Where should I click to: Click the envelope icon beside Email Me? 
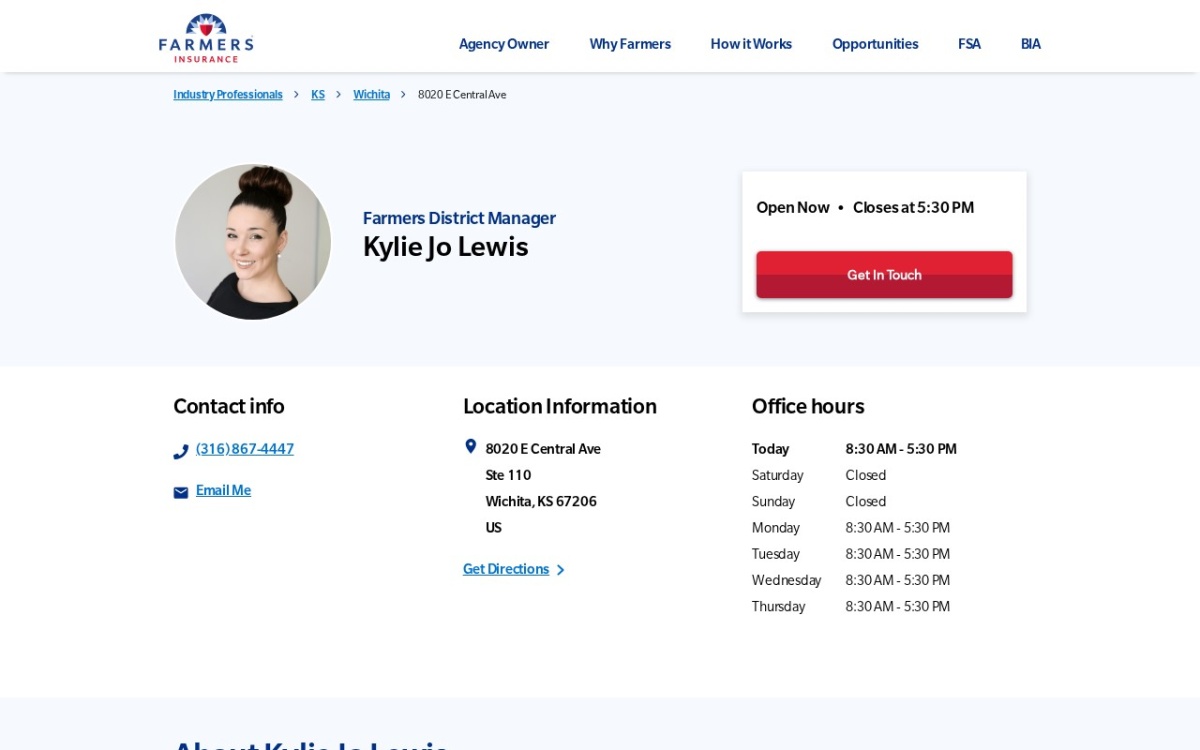[x=181, y=493]
